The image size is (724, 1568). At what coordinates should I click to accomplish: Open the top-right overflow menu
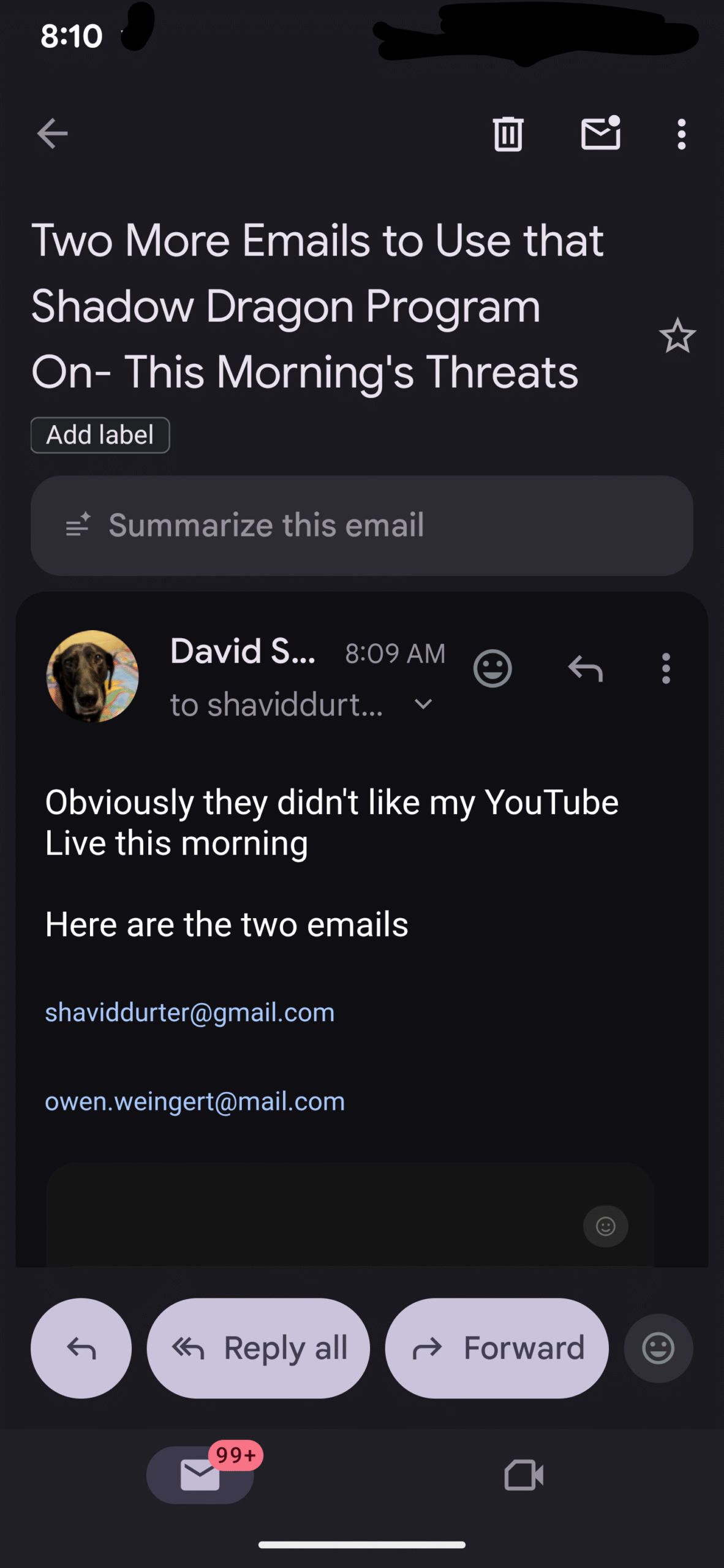click(681, 134)
